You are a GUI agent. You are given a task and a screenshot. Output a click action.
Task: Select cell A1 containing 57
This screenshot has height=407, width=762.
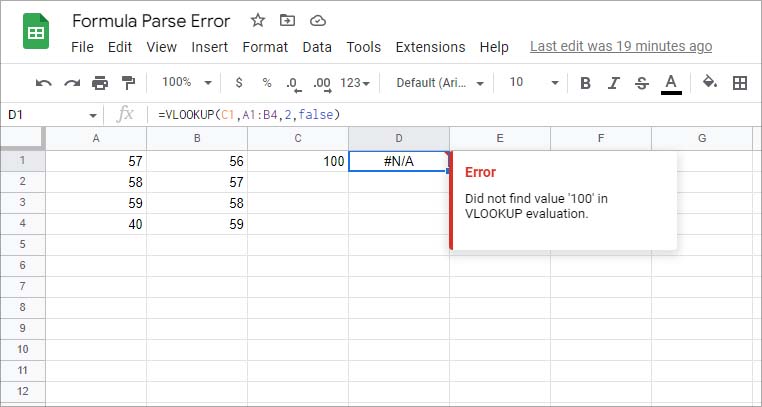96,161
